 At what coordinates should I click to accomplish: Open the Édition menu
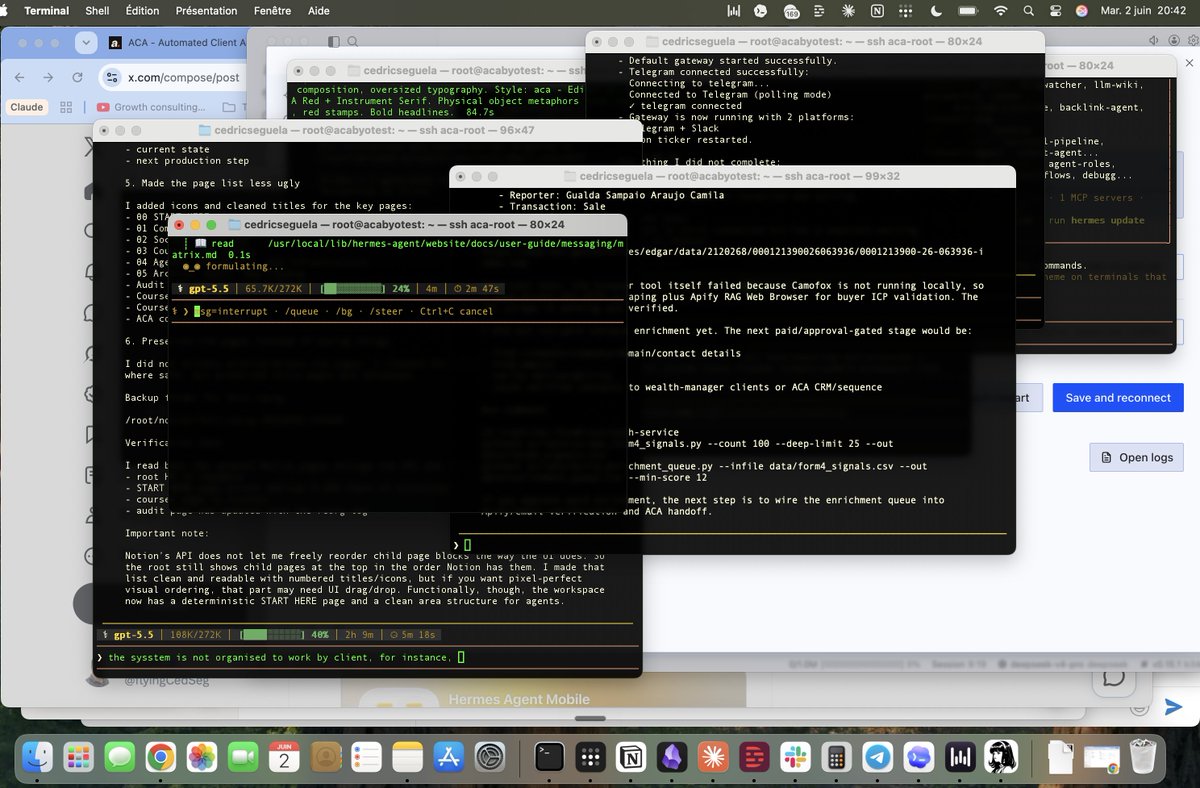pyautogui.click(x=144, y=11)
